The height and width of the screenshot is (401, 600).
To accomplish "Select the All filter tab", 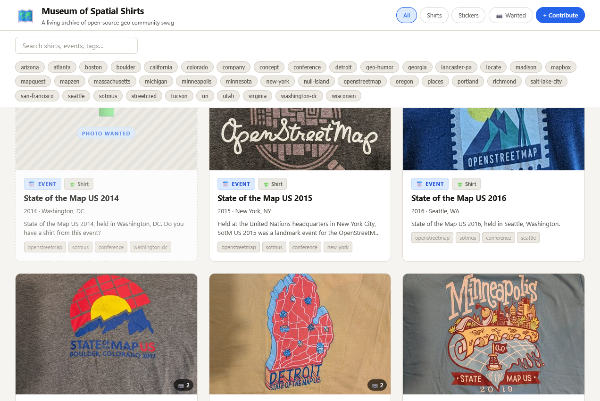I will point(406,15).
